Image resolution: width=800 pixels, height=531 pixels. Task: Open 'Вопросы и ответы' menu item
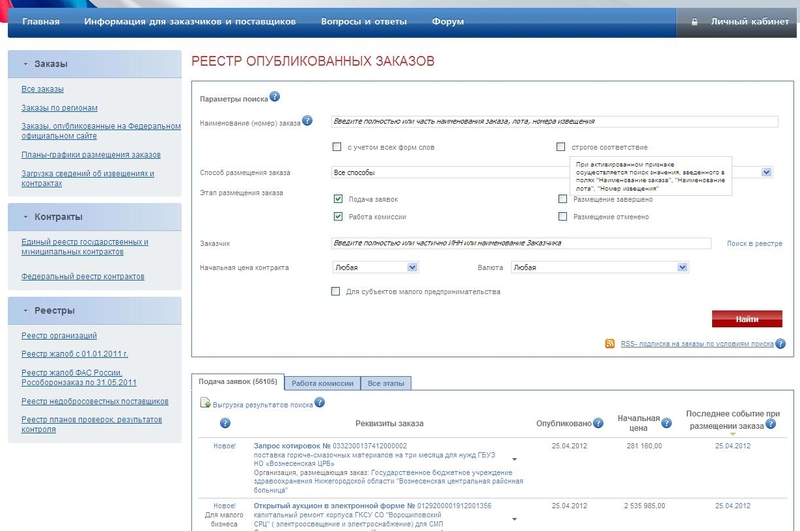pos(364,22)
